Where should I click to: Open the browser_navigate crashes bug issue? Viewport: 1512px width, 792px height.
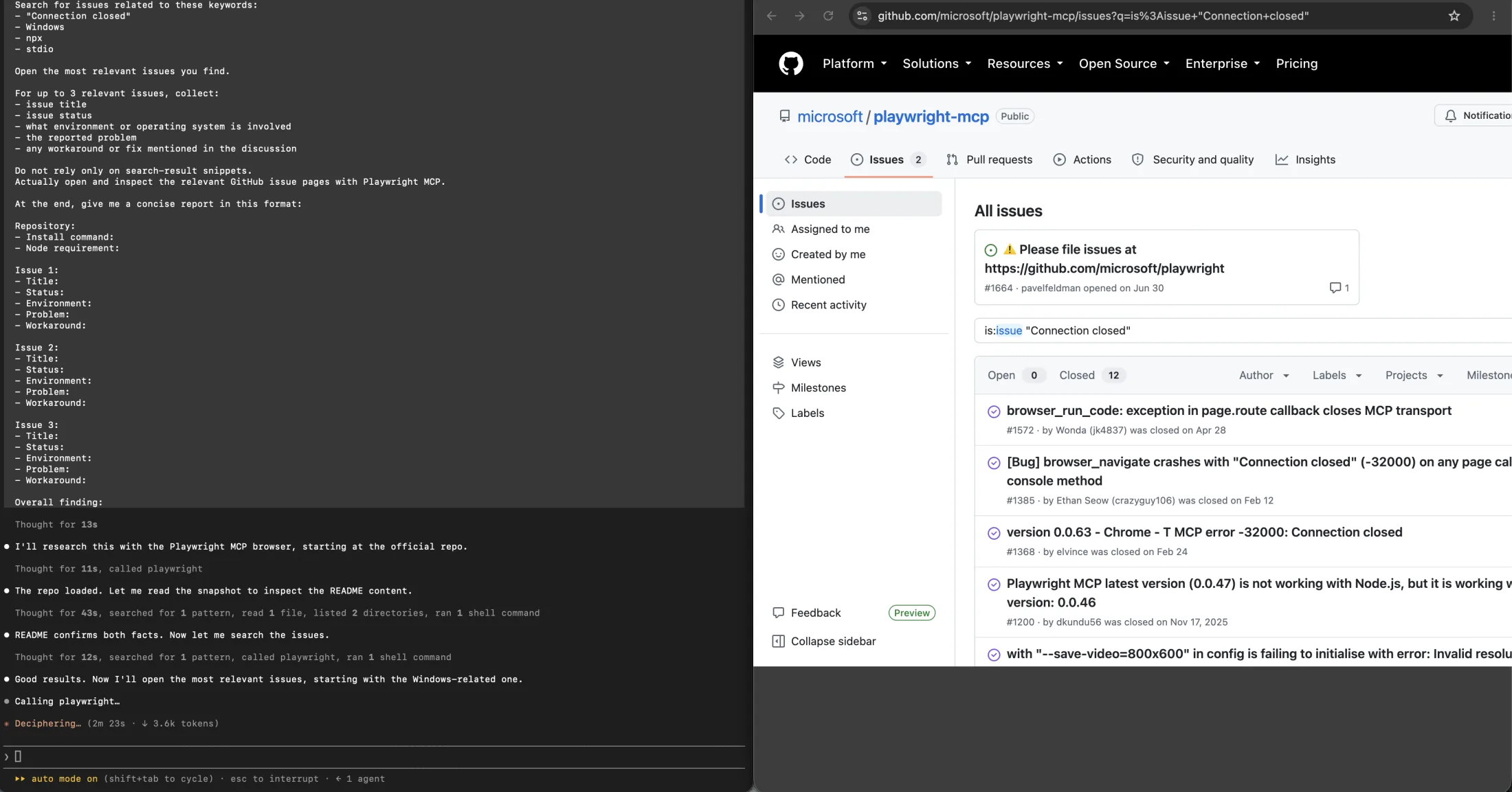pyautogui.click(x=1259, y=471)
